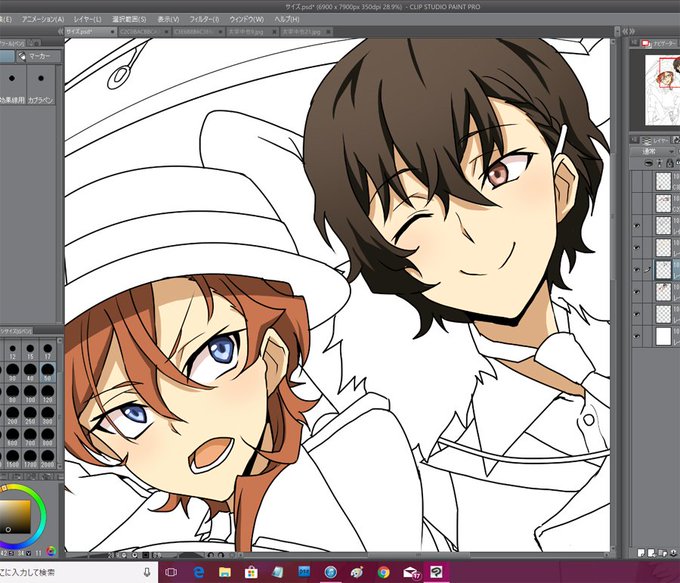
Task: Select the カブラペン sub tool
Action: (41, 85)
